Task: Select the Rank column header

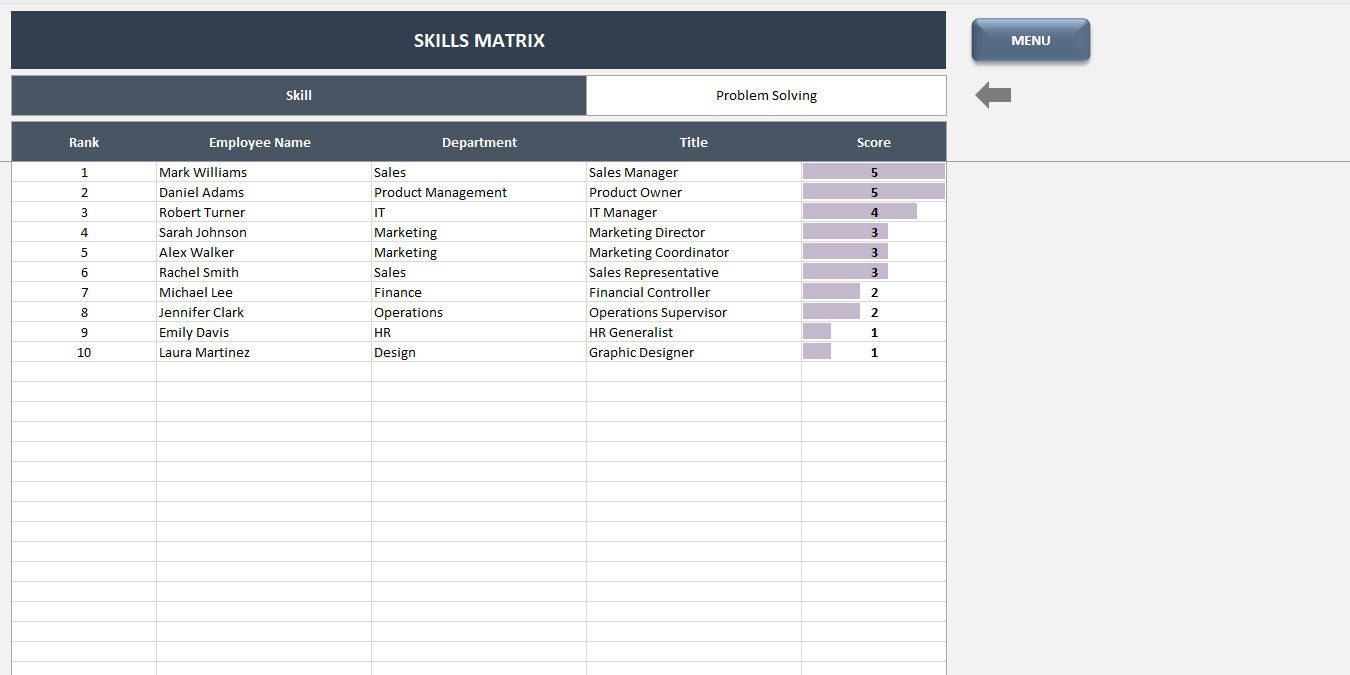Action: (84, 142)
